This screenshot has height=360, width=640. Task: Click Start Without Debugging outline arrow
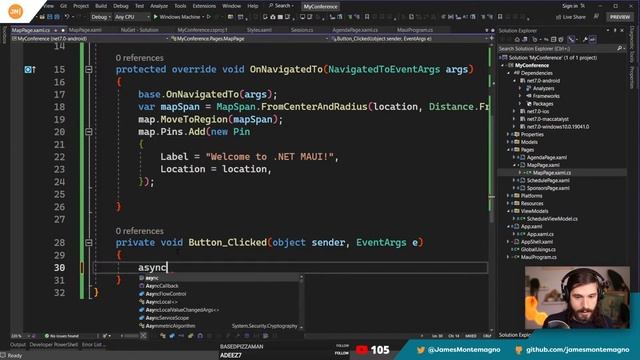(209, 17)
